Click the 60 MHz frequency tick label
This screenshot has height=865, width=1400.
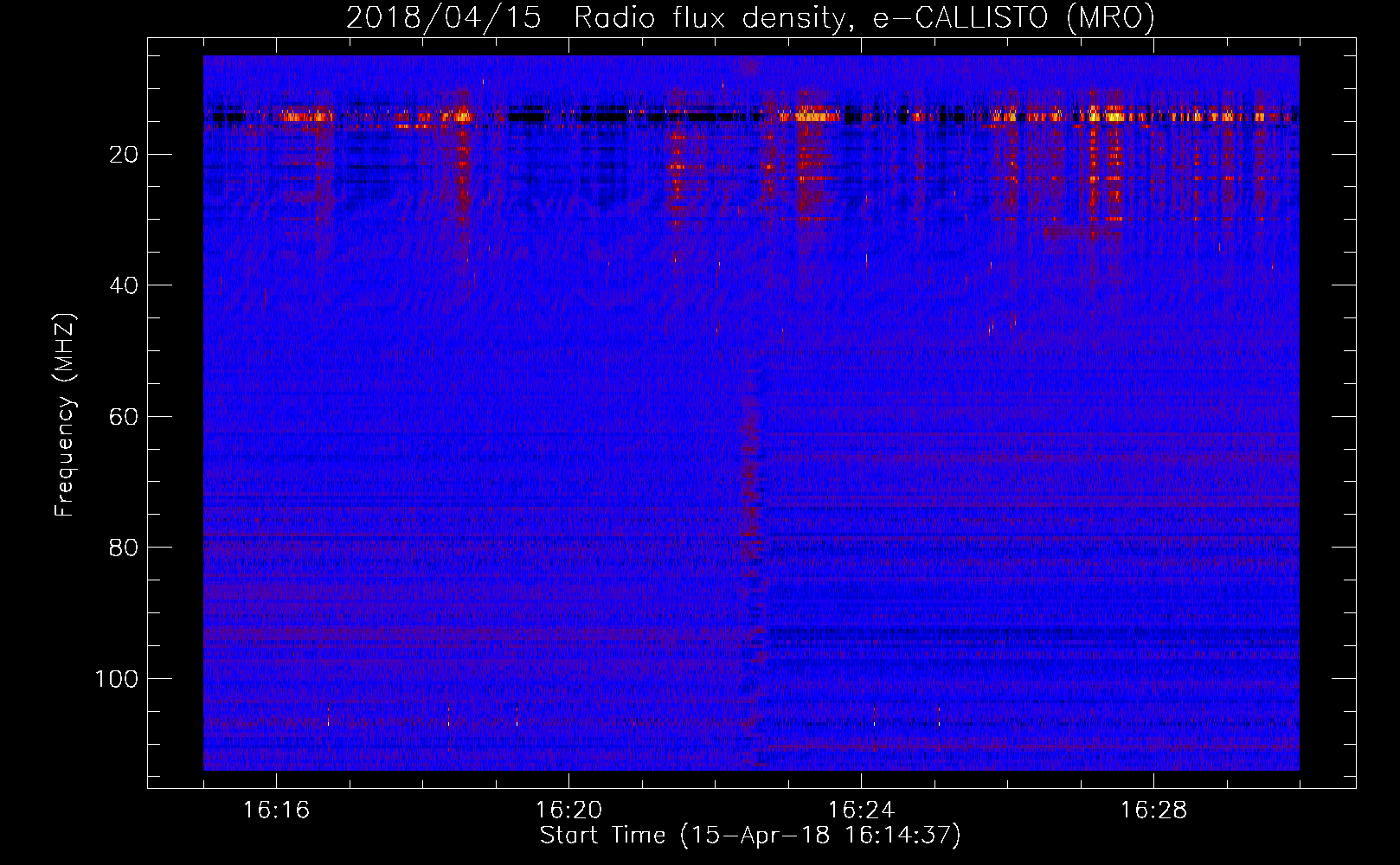click(x=124, y=417)
